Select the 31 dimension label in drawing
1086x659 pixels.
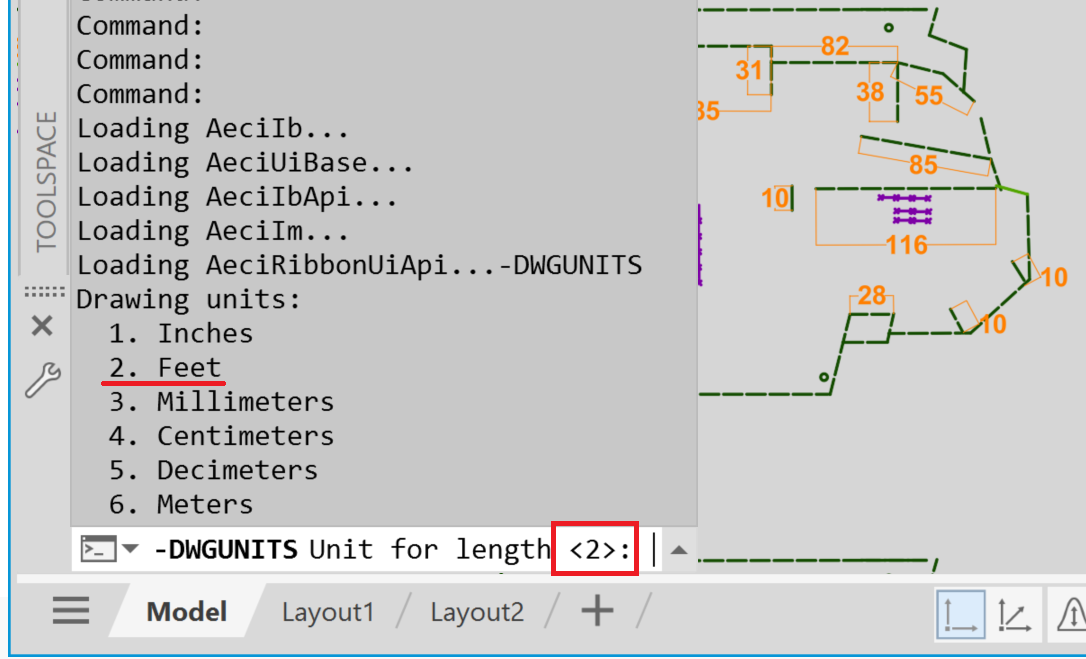[x=749, y=70]
